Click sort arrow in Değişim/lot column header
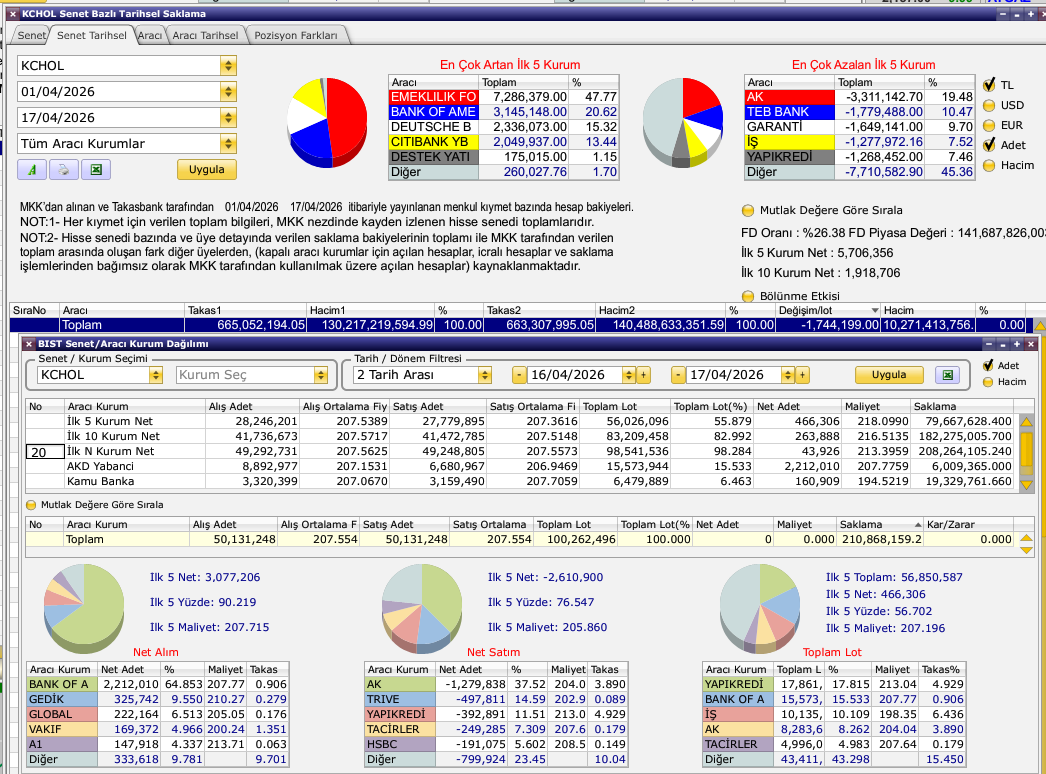The height and width of the screenshot is (774, 1046). [875, 310]
